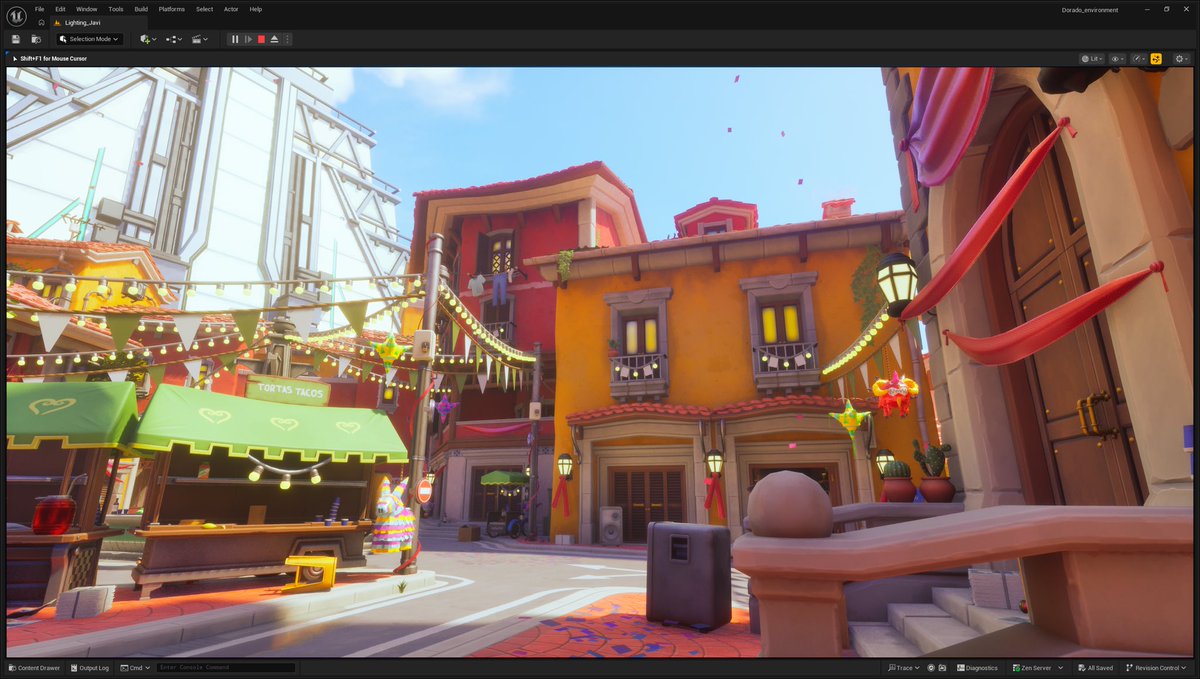Image resolution: width=1200 pixels, height=679 pixels.
Task: Open the Cinematics clapperboard dropdown
Action: tap(199, 39)
